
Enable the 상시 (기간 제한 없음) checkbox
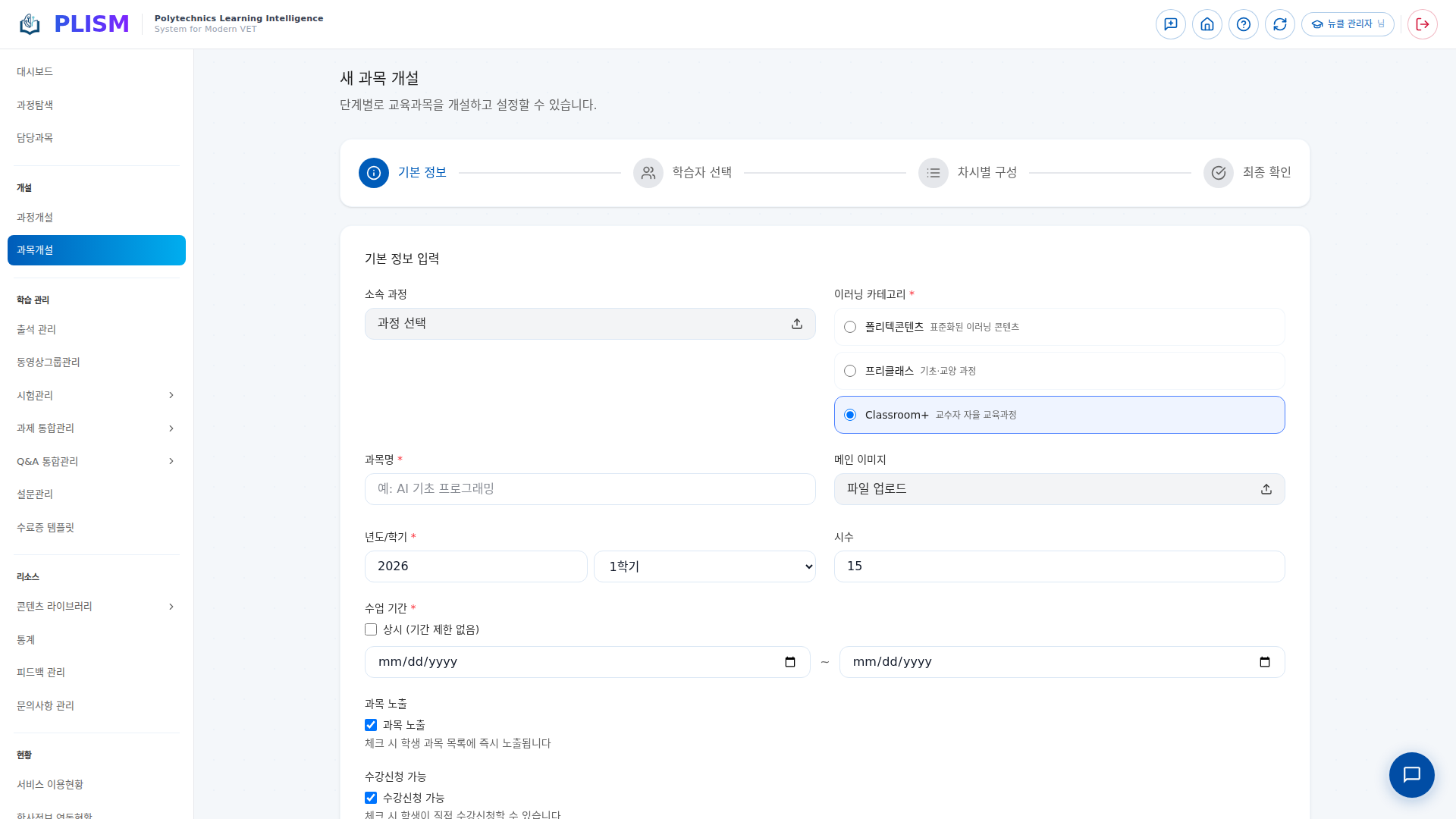pos(371,629)
